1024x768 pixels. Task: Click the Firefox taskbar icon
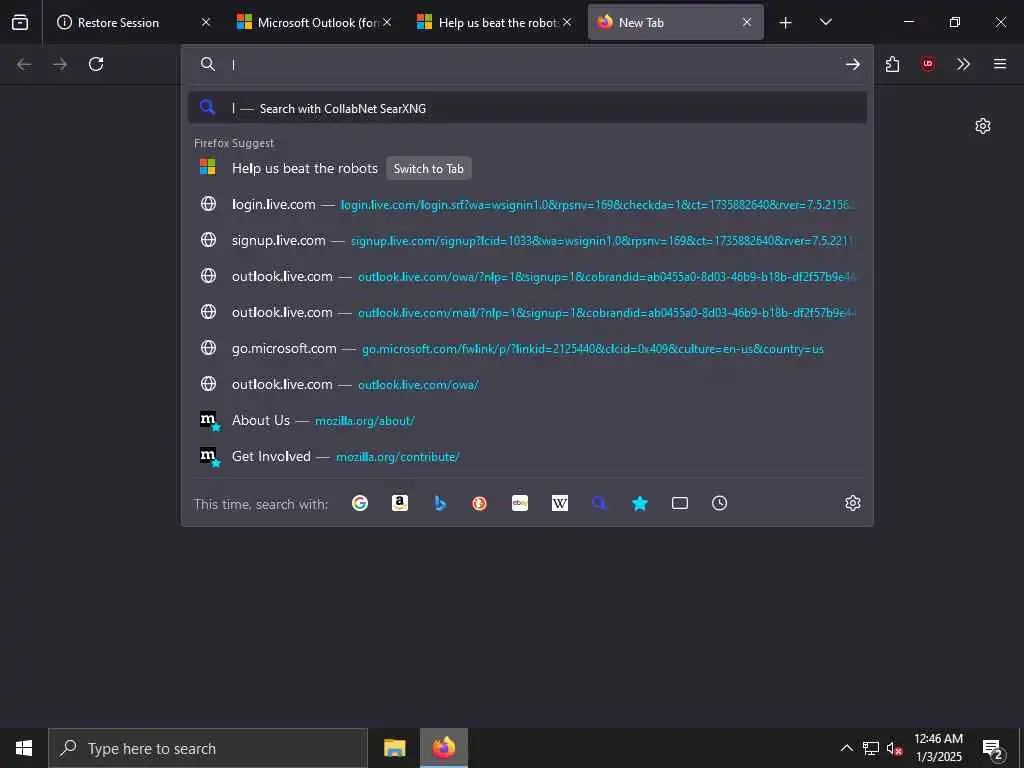click(x=443, y=748)
